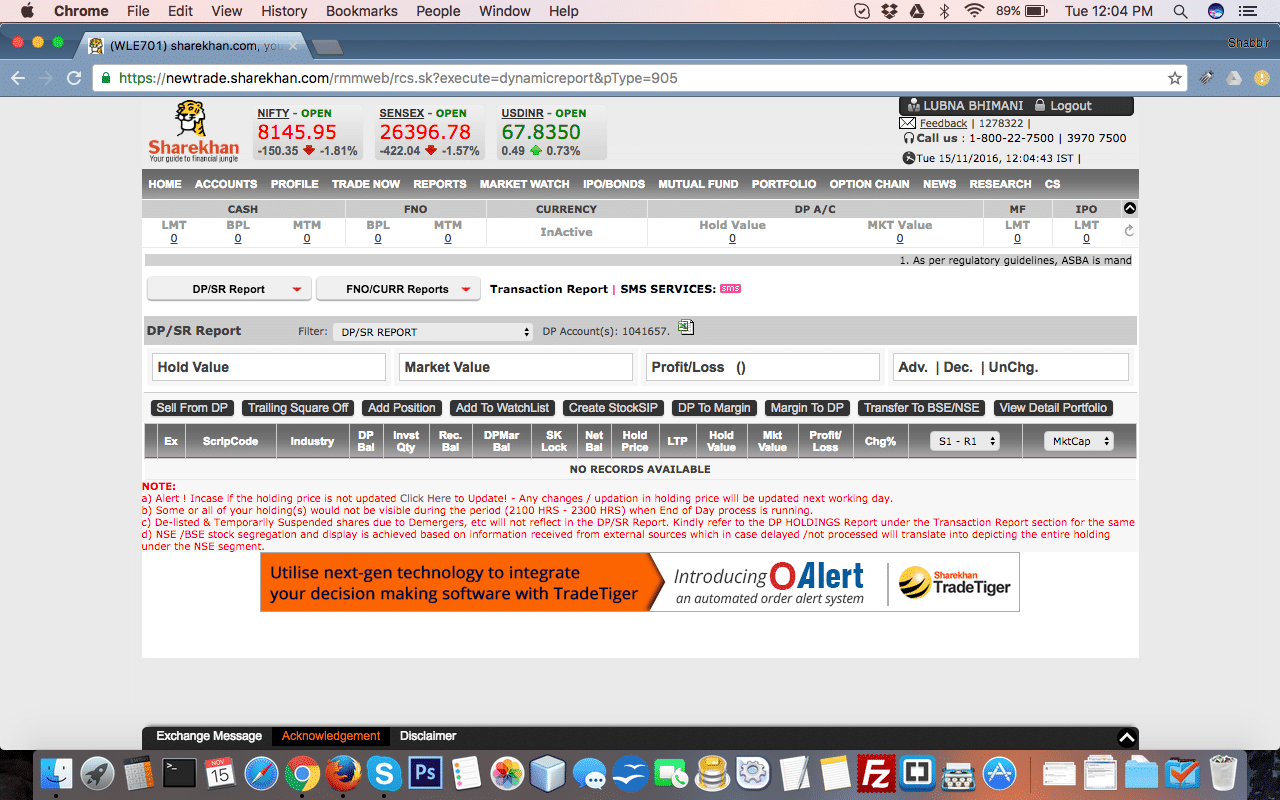Click the Dropbox icon in the menu bar
1280x800 pixels.
tap(890, 11)
